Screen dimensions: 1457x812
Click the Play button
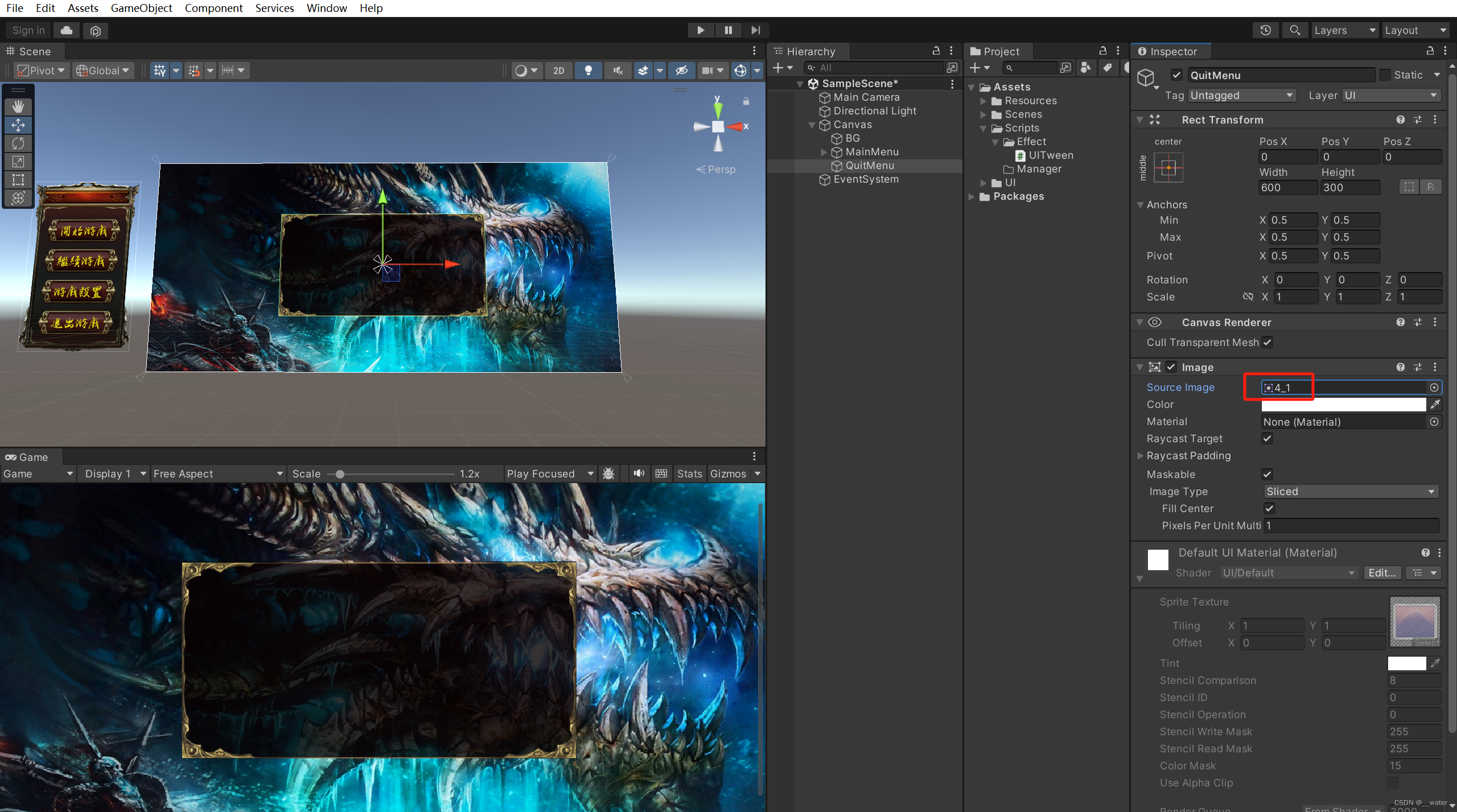tap(701, 30)
